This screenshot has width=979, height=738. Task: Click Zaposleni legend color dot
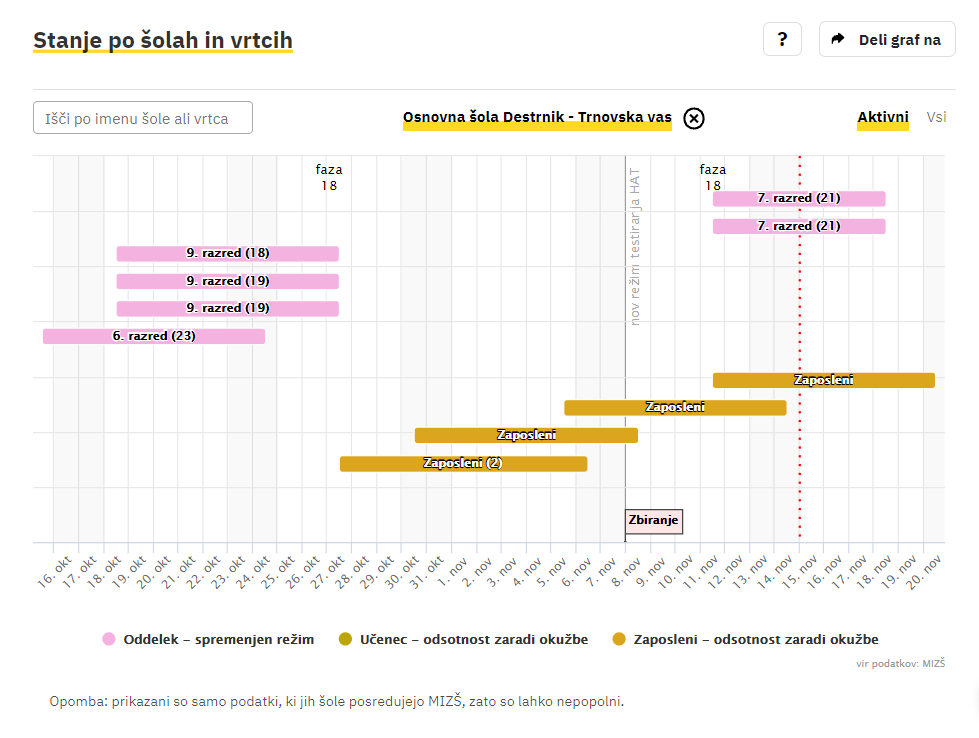tap(620, 639)
